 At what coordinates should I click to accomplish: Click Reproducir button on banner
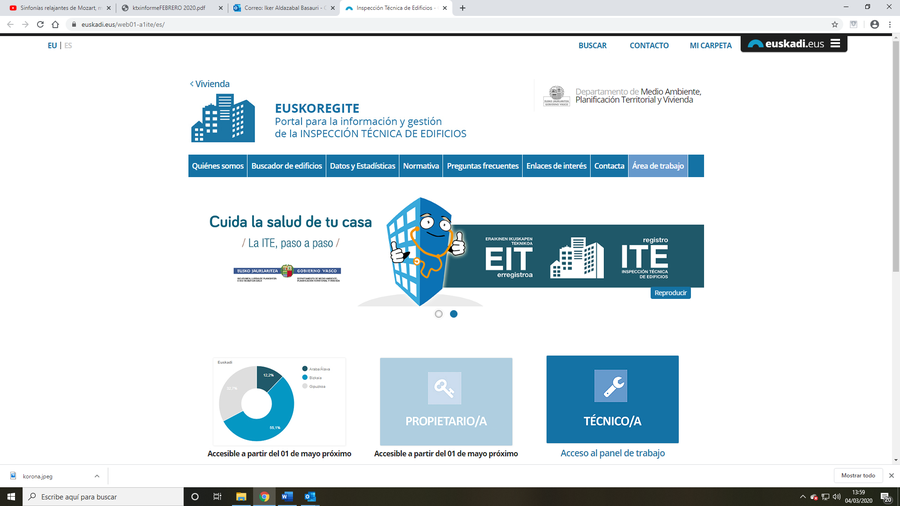coord(670,293)
